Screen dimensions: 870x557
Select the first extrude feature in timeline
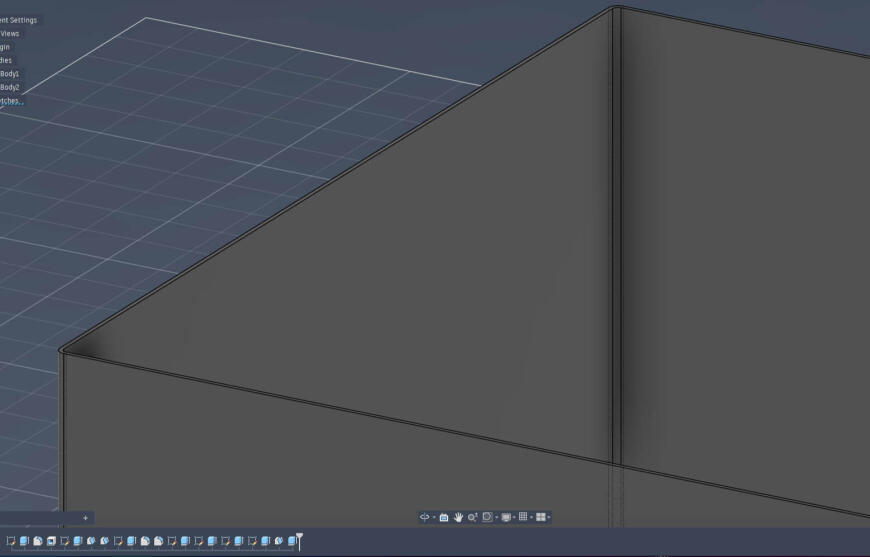(24, 540)
